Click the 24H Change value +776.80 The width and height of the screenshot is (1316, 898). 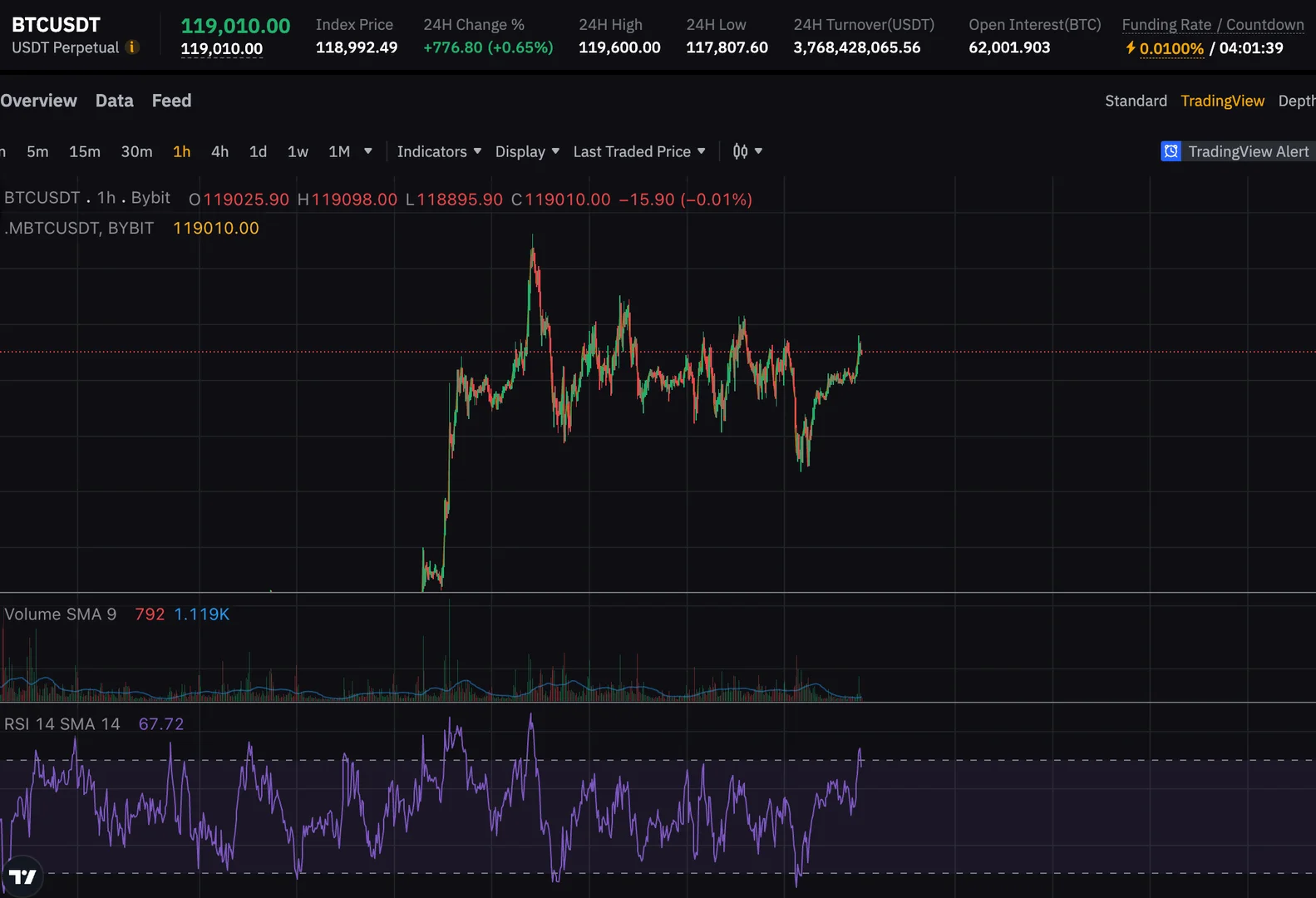(x=488, y=47)
